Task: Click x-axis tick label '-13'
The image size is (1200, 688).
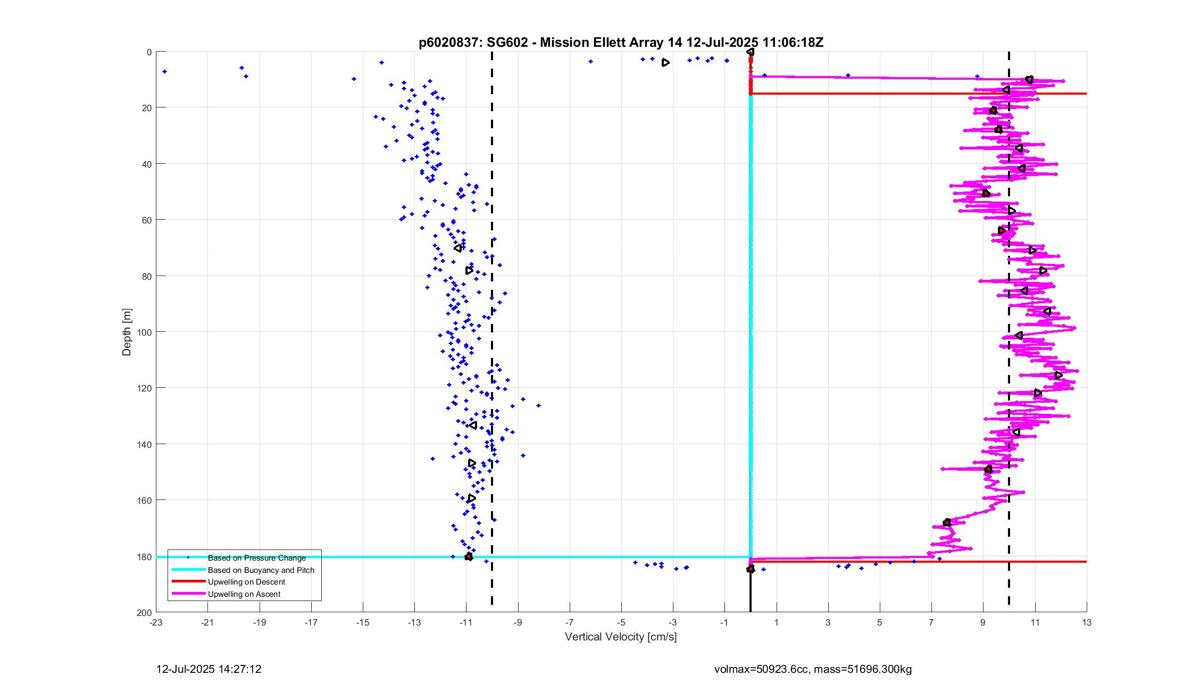Action: coord(414,623)
